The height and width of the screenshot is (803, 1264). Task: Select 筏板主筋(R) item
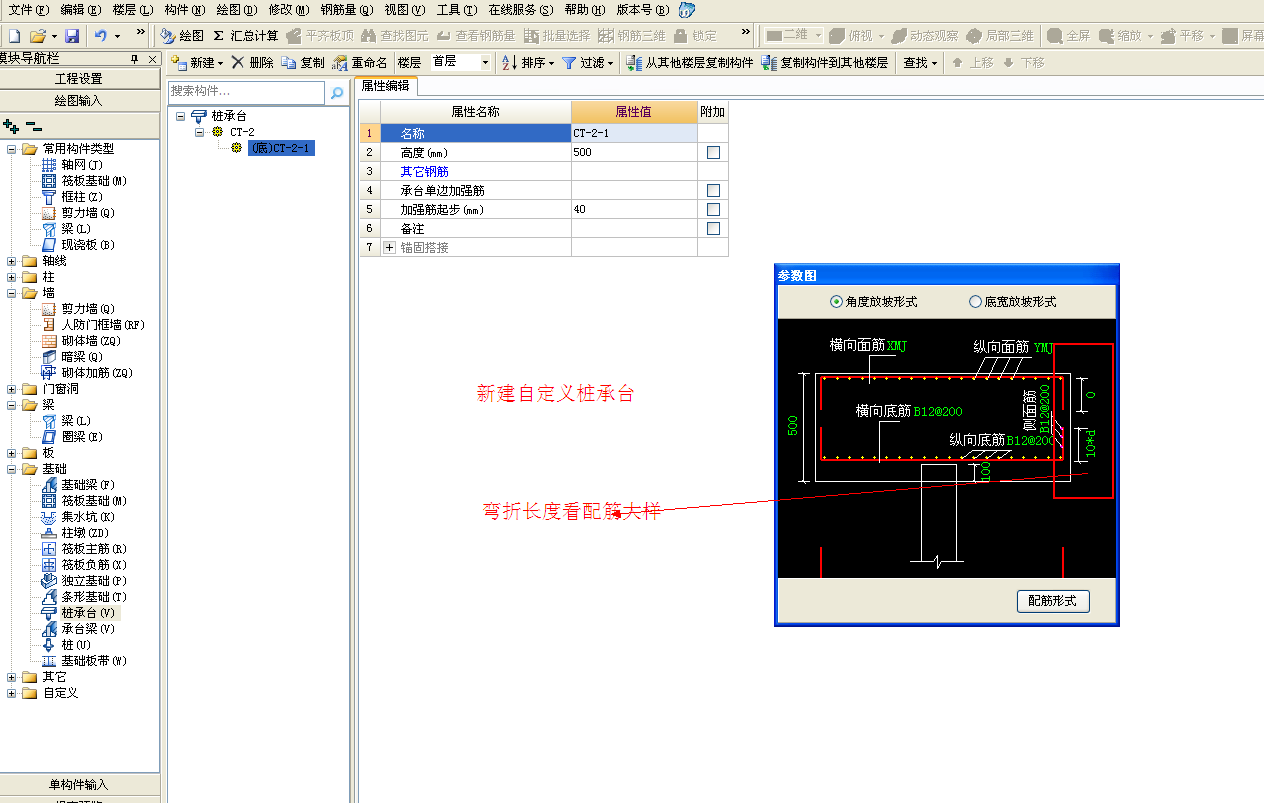pyautogui.click(x=85, y=549)
